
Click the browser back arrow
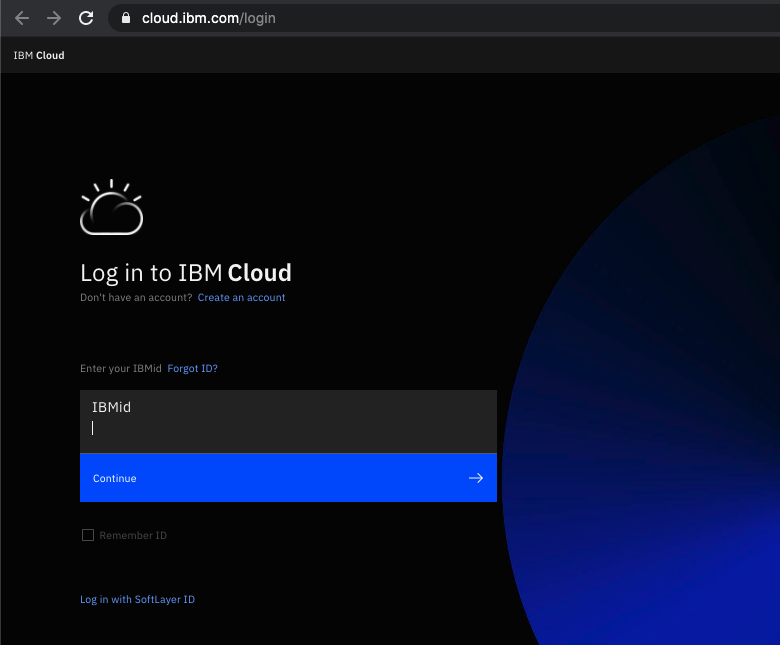(x=22, y=18)
